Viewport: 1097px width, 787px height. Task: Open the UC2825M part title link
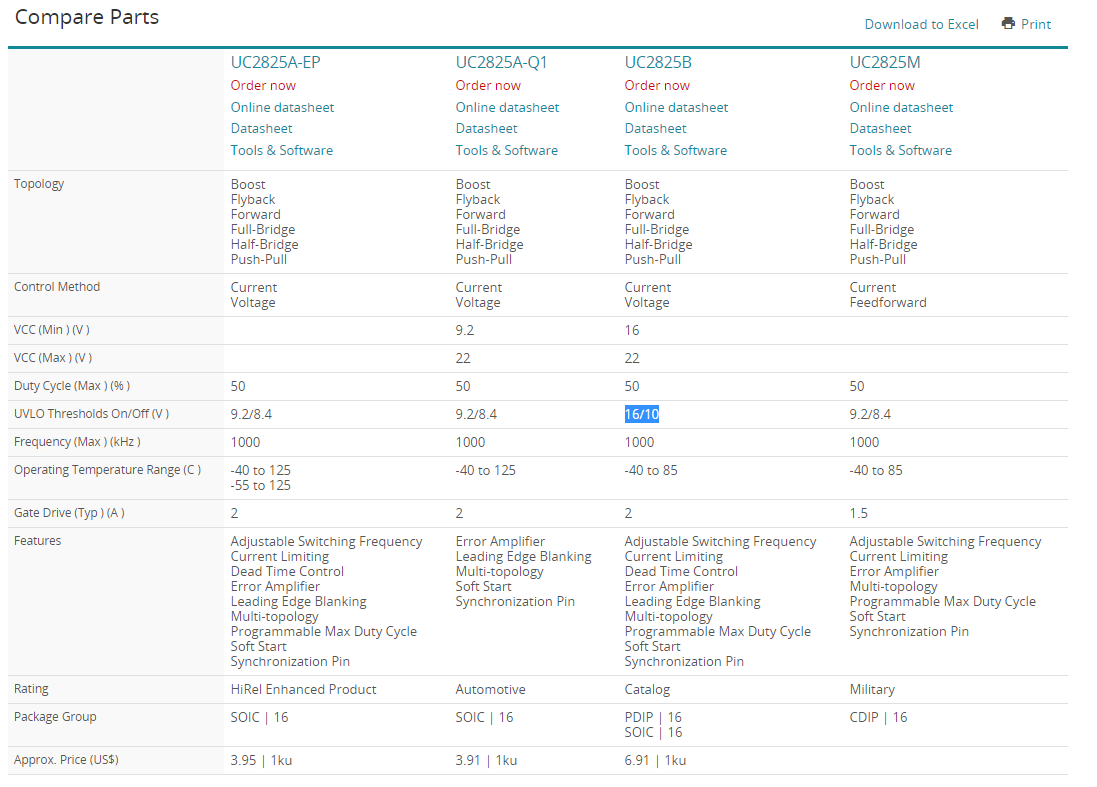pyautogui.click(x=885, y=62)
